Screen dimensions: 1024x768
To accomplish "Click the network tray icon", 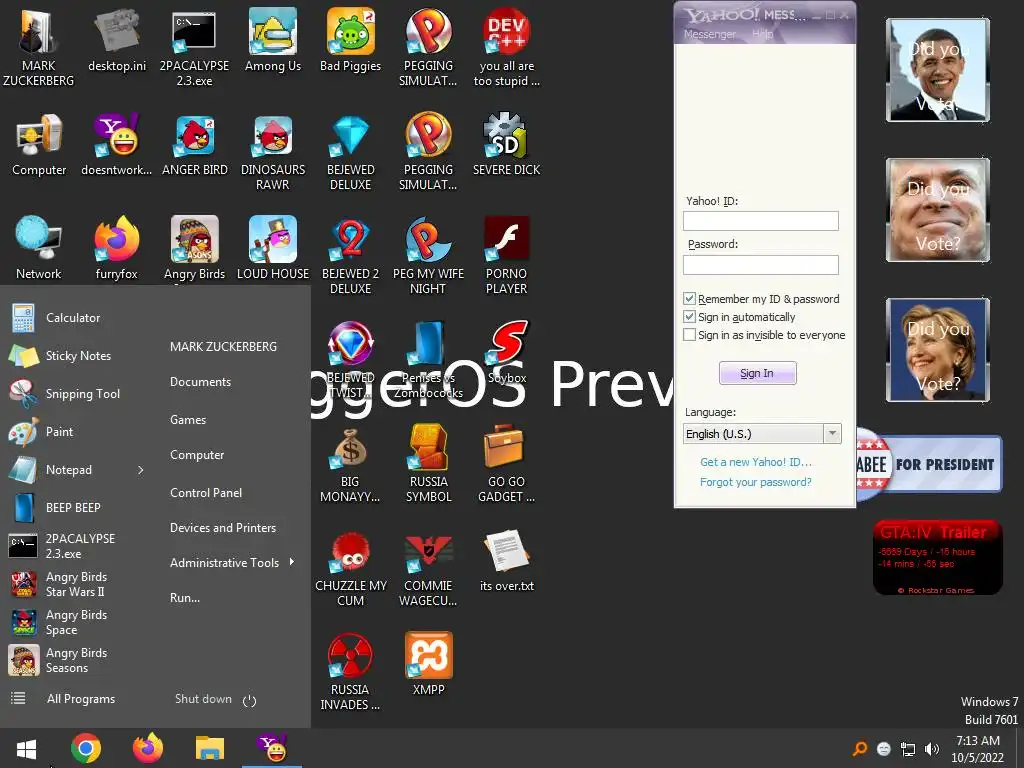I will coord(908,749).
